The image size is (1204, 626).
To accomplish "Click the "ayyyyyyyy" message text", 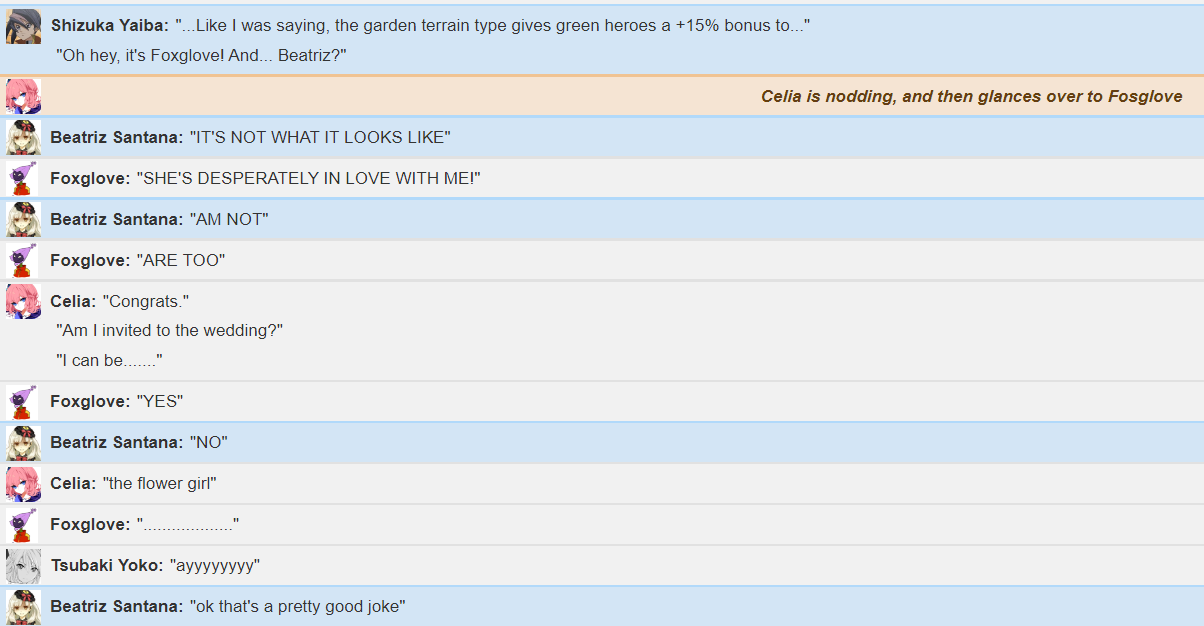I will pos(215,565).
